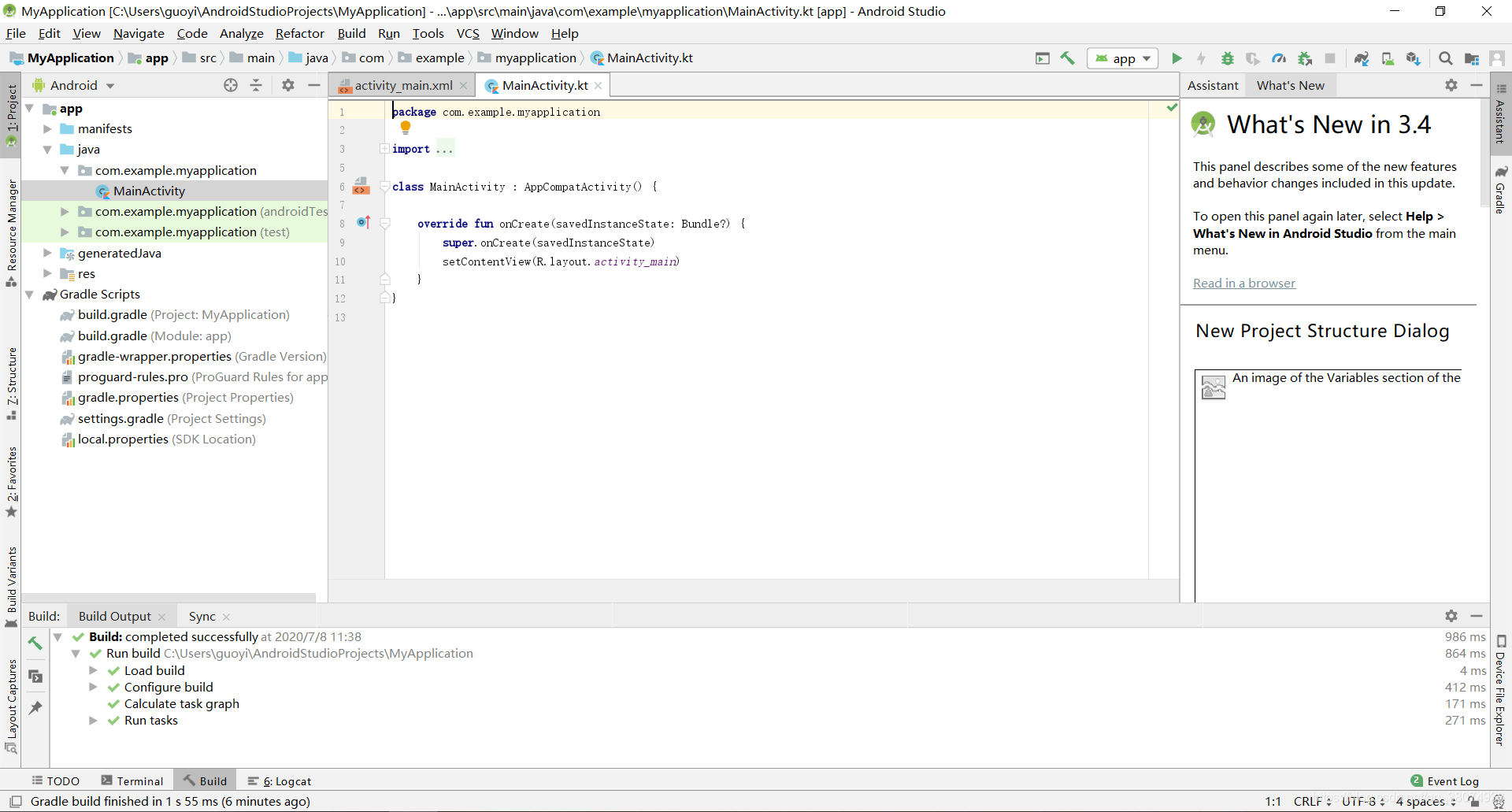Image resolution: width=1512 pixels, height=812 pixels.
Task: Open the AVD Manager phone icon
Action: pos(1388,58)
